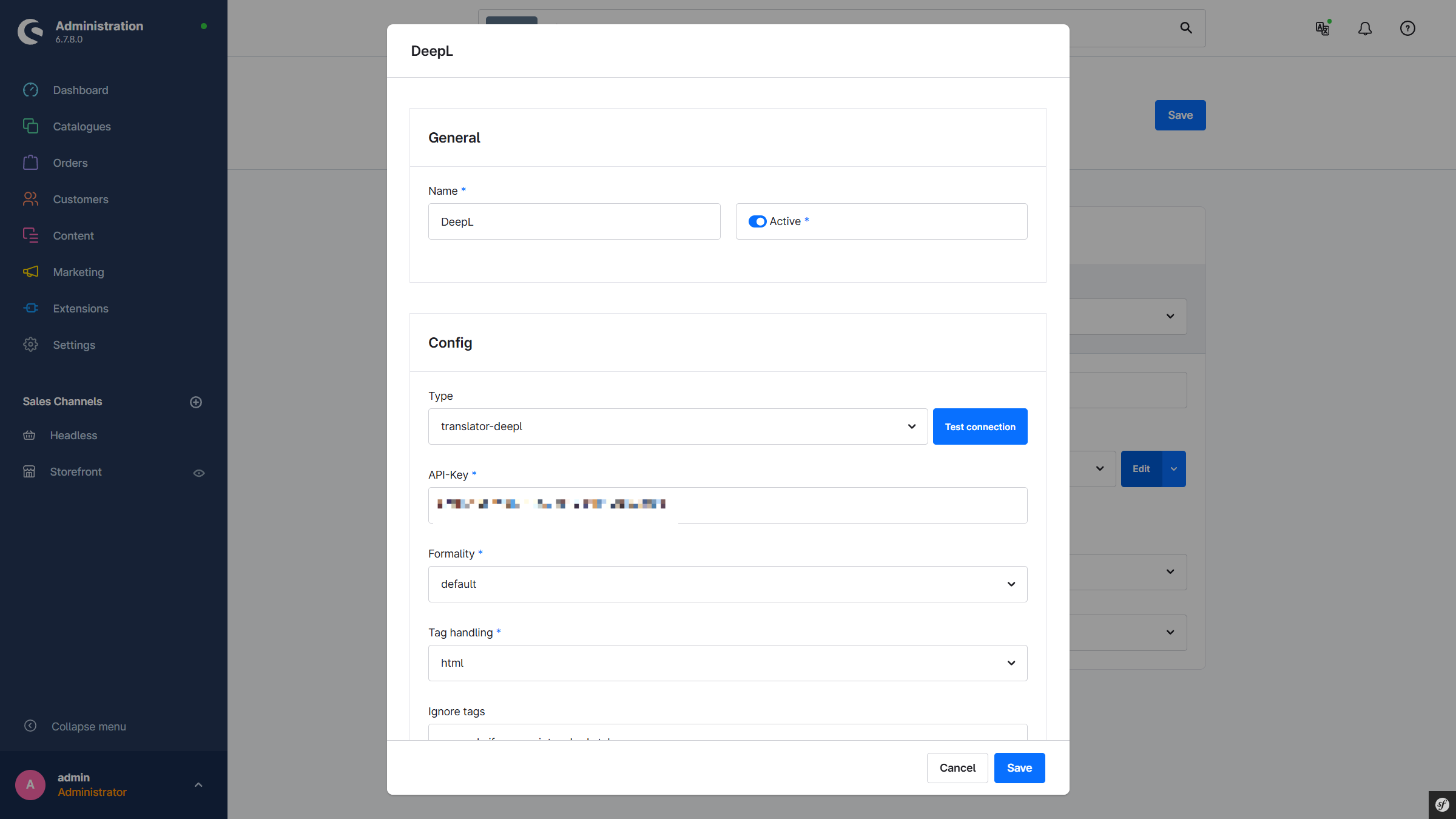Viewport: 1456px width, 819px height.
Task: Open the language switcher in the header
Action: click(1322, 28)
